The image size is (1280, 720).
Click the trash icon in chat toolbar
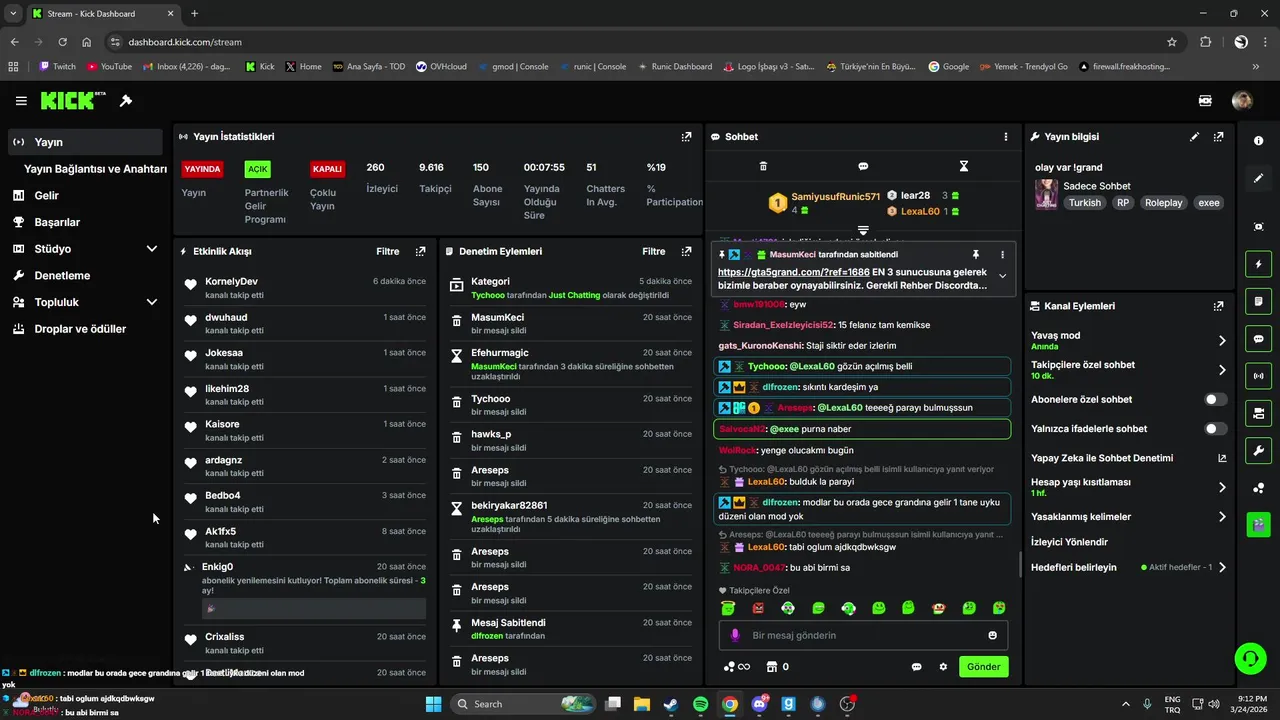[x=763, y=166]
